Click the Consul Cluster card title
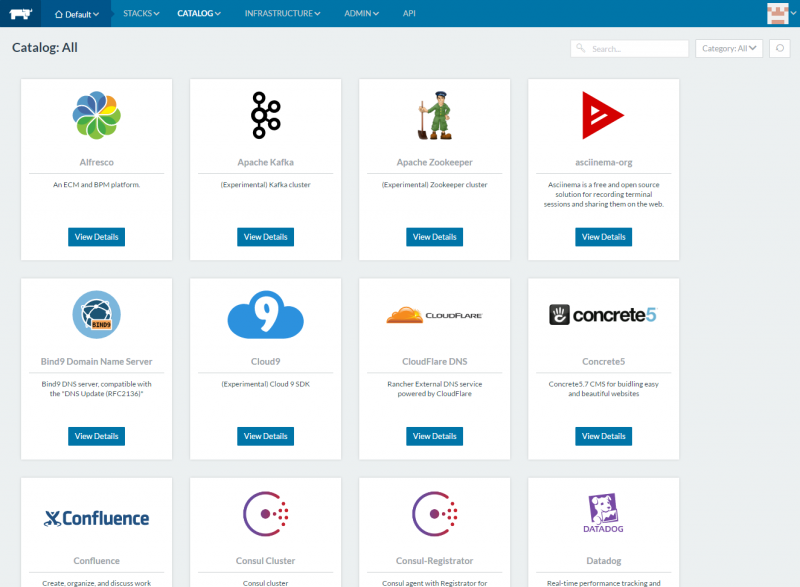This screenshot has height=587, width=800. [265, 561]
